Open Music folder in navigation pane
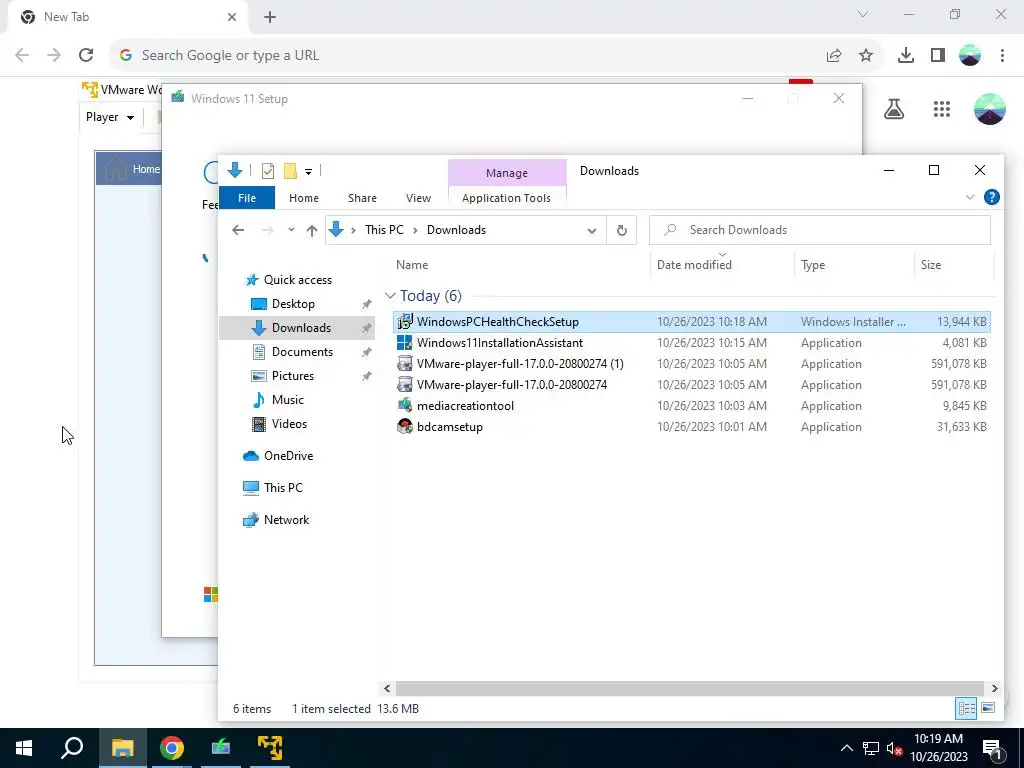This screenshot has width=1024, height=768. pos(278,400)
